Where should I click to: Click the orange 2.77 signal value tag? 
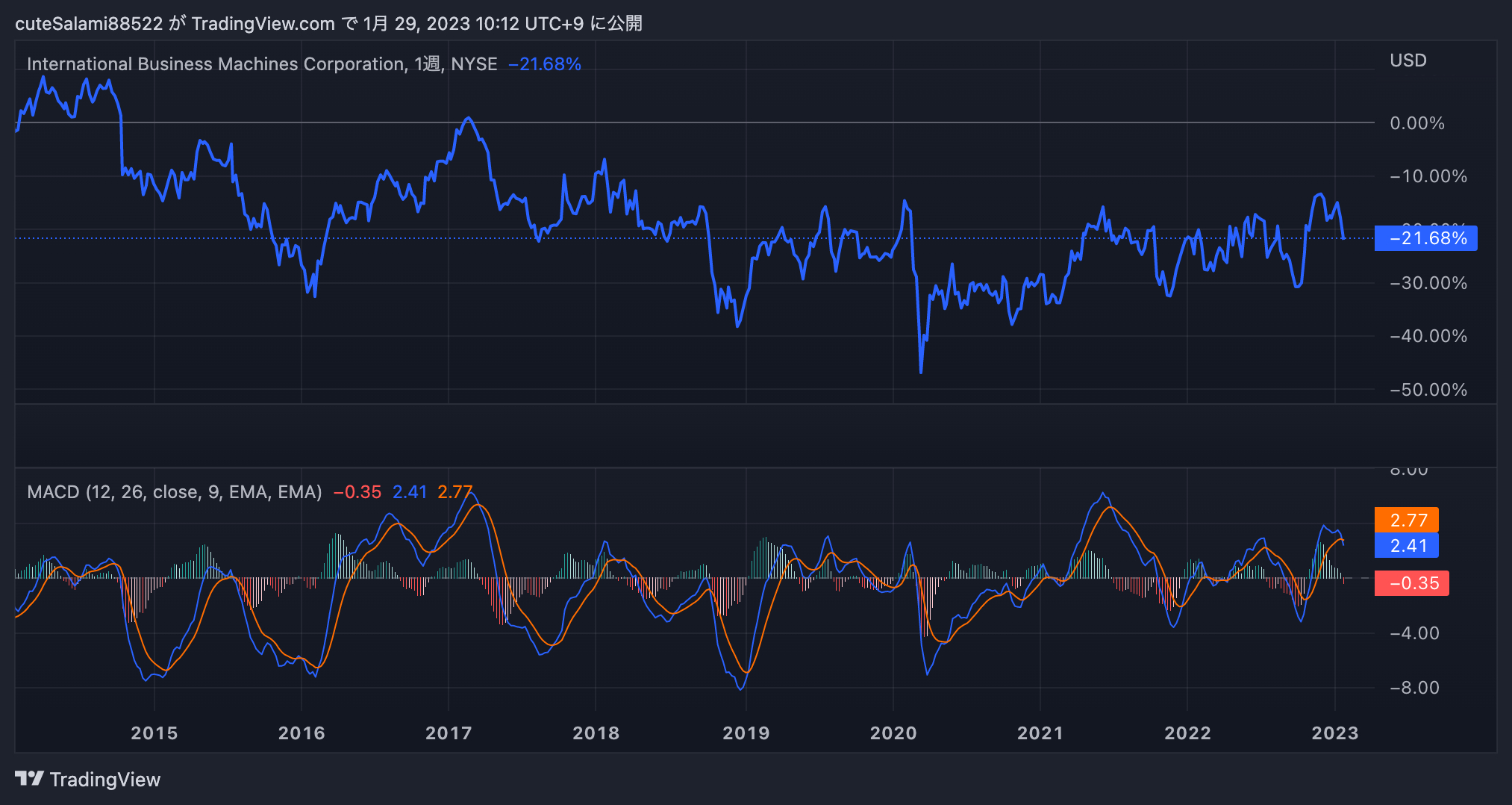(1407, 520)
